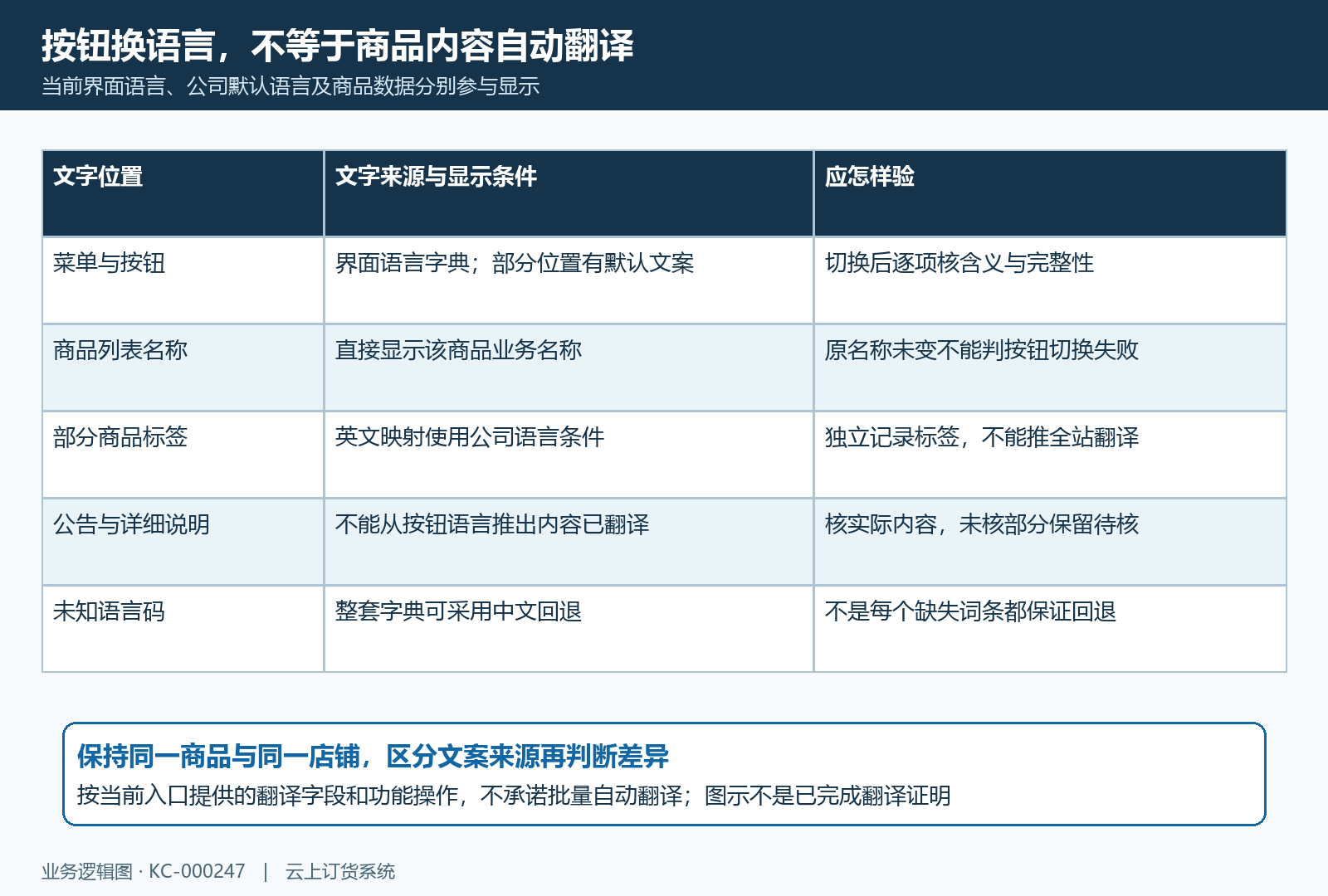Screen dimensions: 1328x896
Task: Select subtitle starting with 当前界面语言
Action: pyautogui.click(x=290, y=85)
